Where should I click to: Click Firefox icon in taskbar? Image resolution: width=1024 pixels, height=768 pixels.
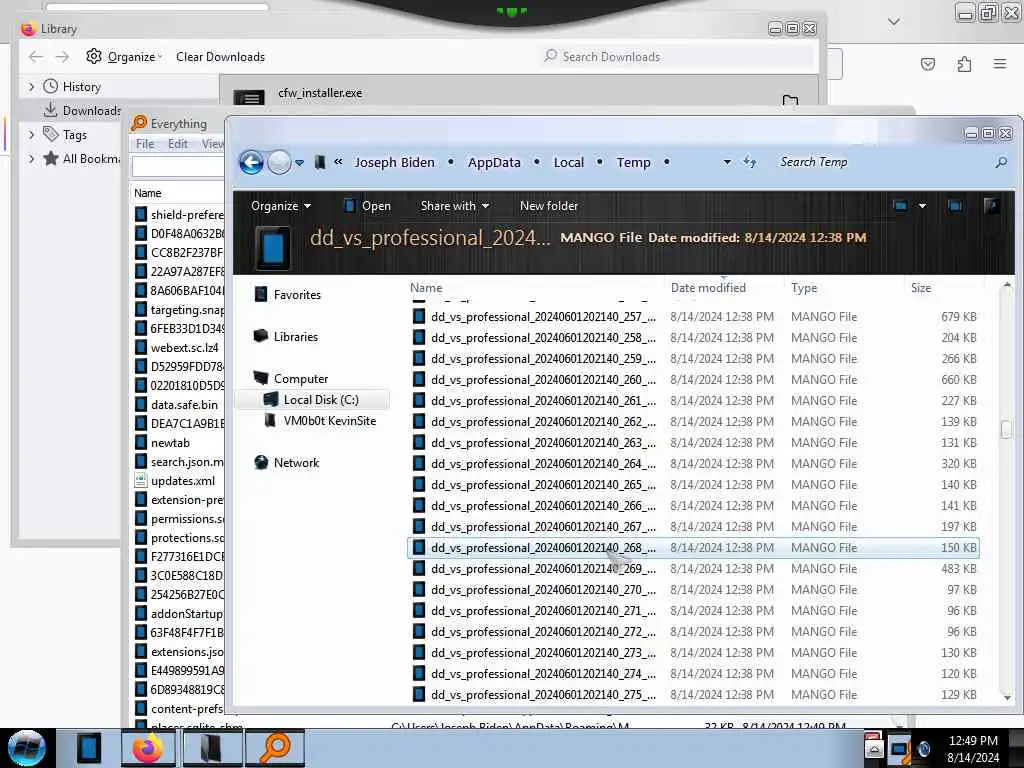(148, 748)
